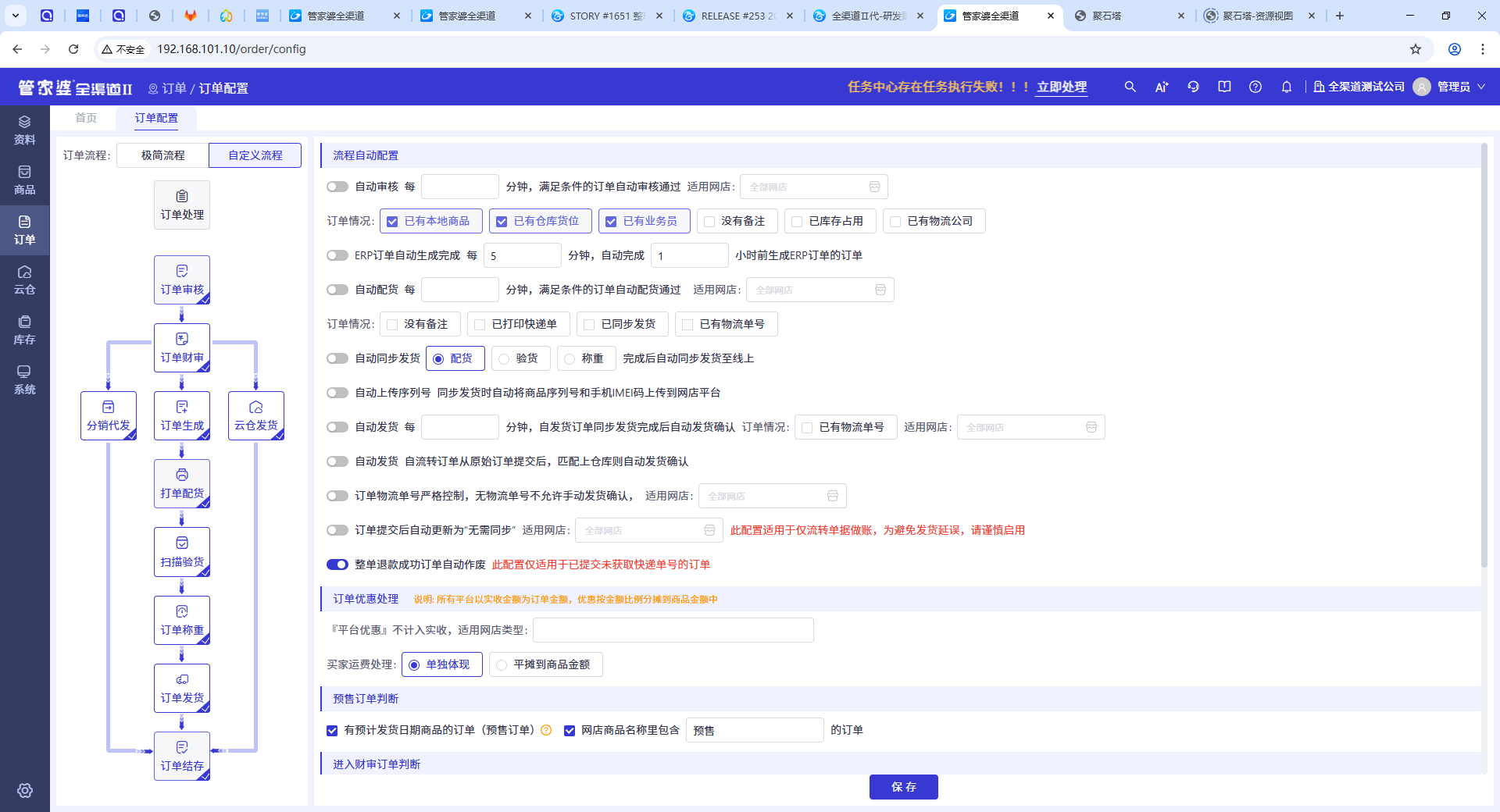Image resolution: width=1500 pixels, height=812 pixels.
Task: Click the 立即处理 link
Action: click(x=1062, y=87)
